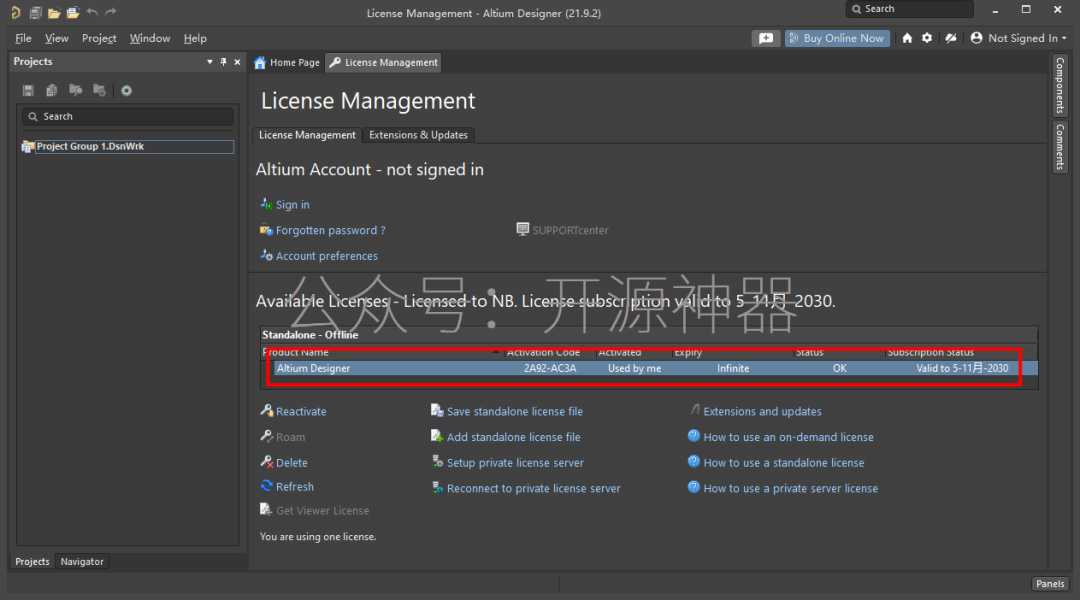Open Preferences with the gear icon
Viewport: 1080px width, 600px height.
[x=927, y=39]
